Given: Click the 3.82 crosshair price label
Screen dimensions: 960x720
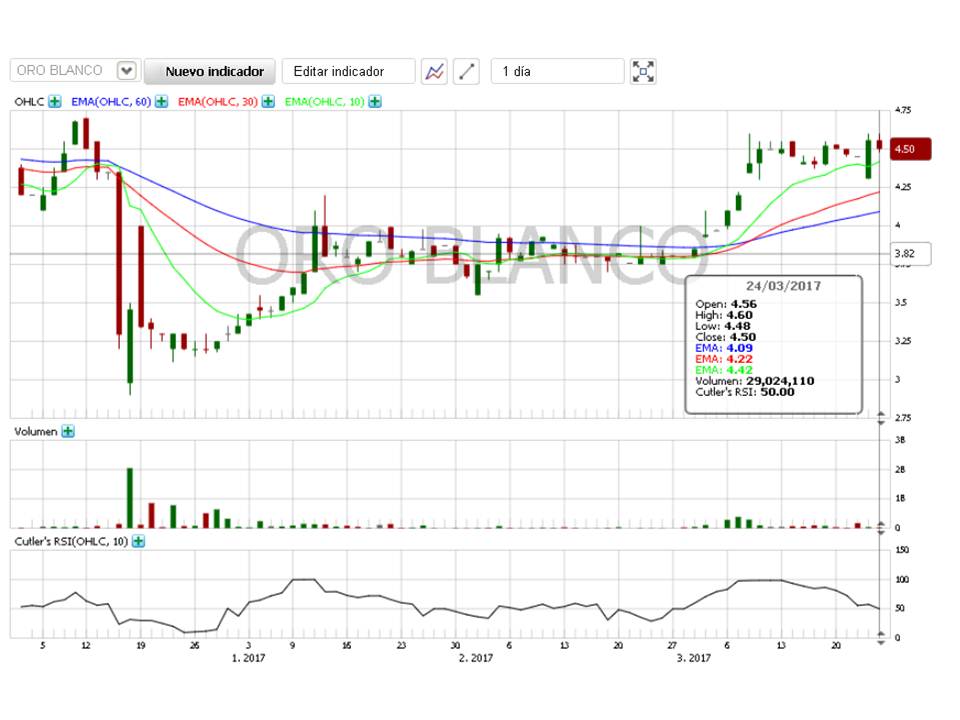Looking at the screenshot, I should point(910,253).
